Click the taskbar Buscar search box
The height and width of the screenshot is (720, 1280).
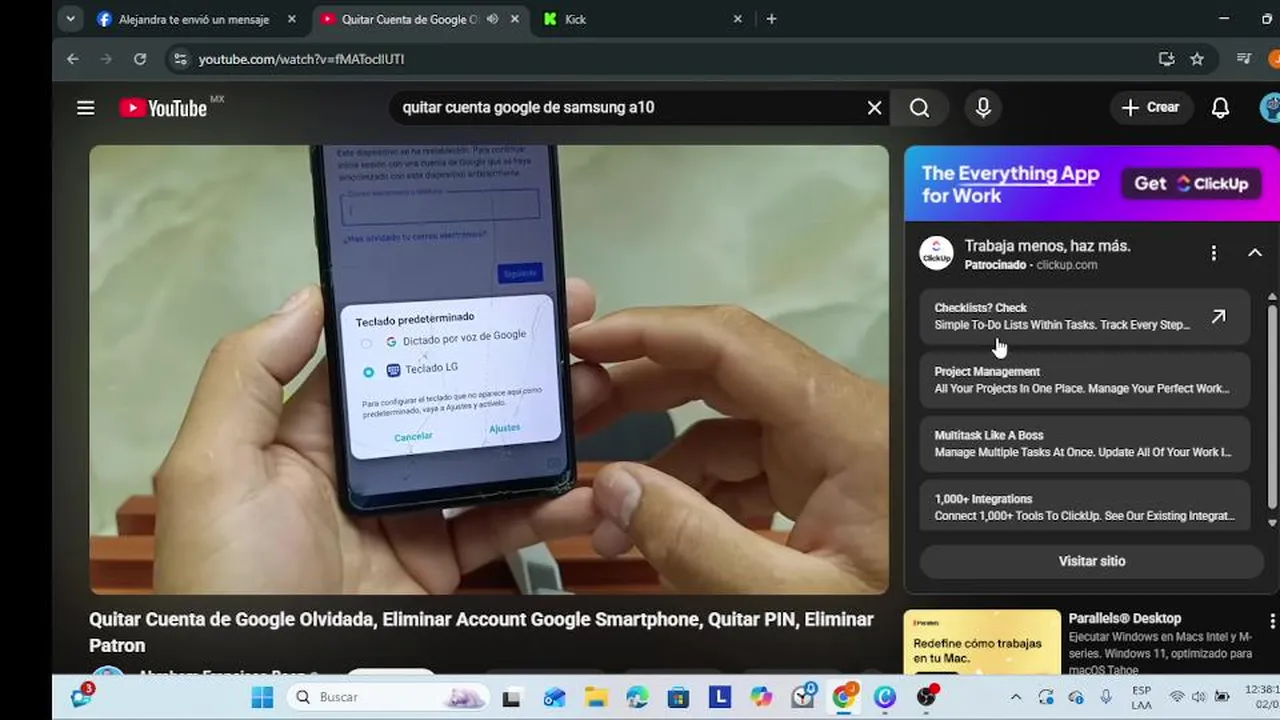coord(388,697)
